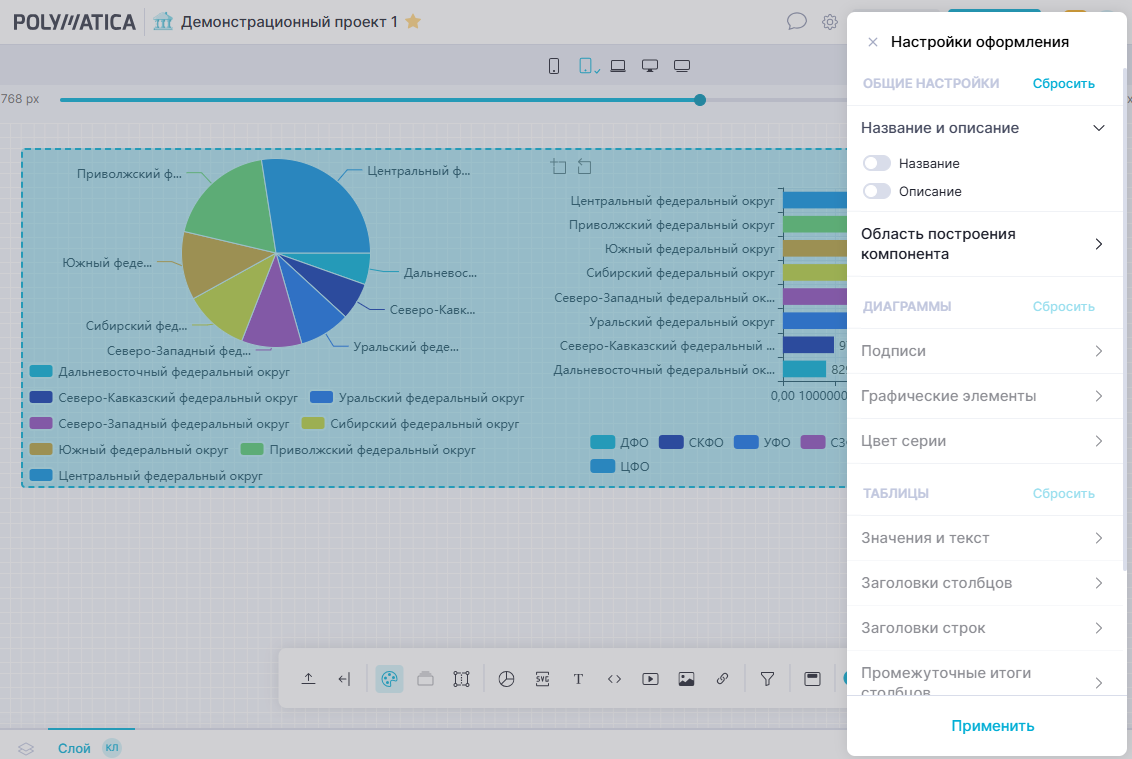This screenshot has height=759, width=1132.
Task: Switch to mobile phone preview icon
Action: [x=554, y=66]
